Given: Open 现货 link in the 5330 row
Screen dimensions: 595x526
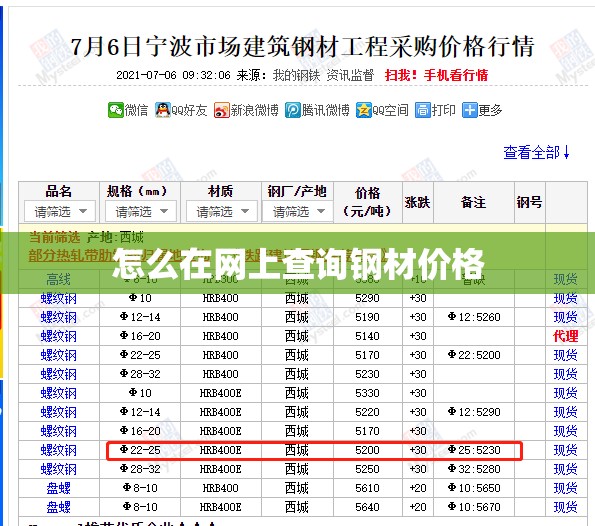Looking at the screenshot, I should point(565,393).
